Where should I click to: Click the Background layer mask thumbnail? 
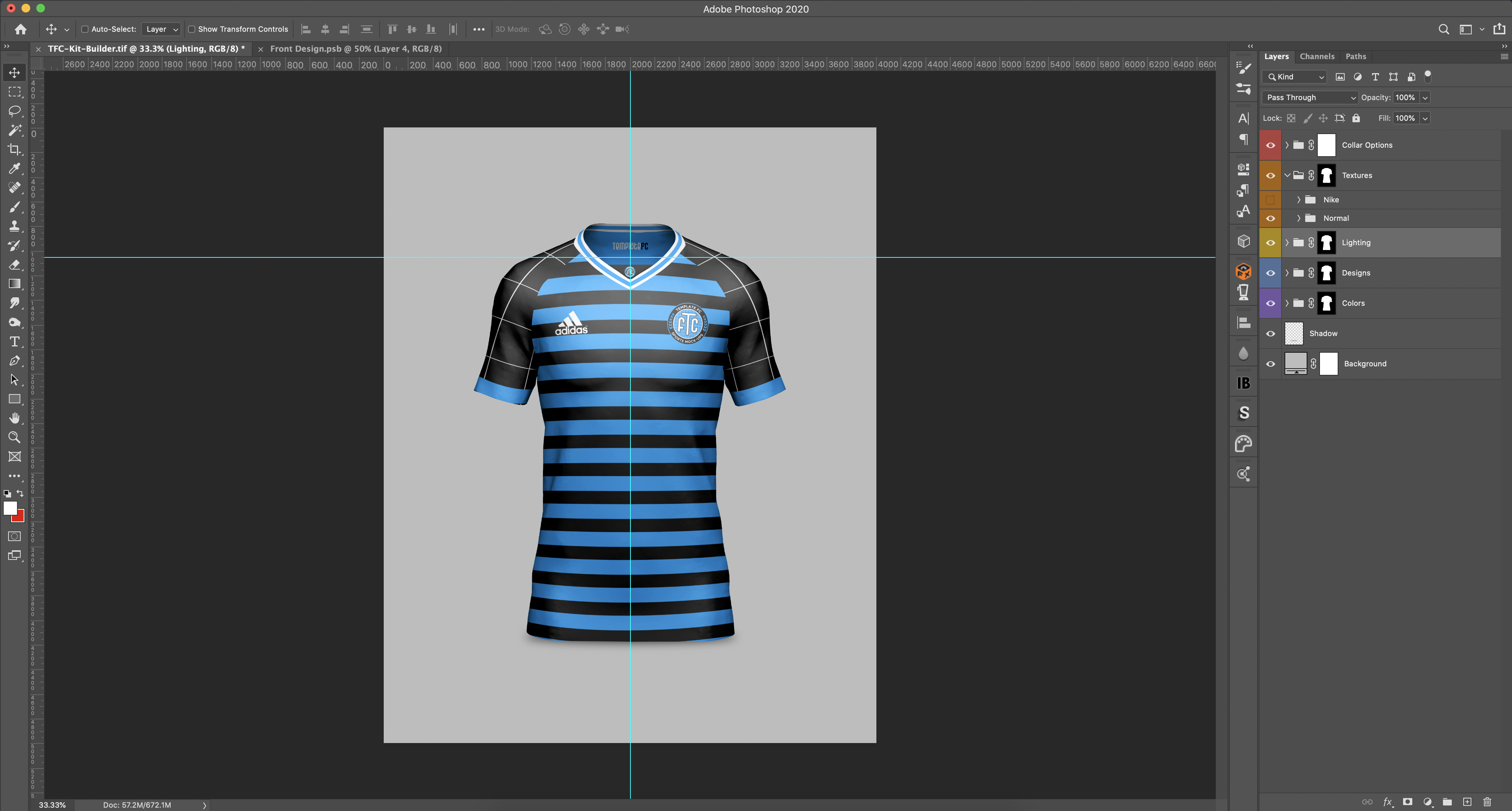click(x=1328, y=364)
